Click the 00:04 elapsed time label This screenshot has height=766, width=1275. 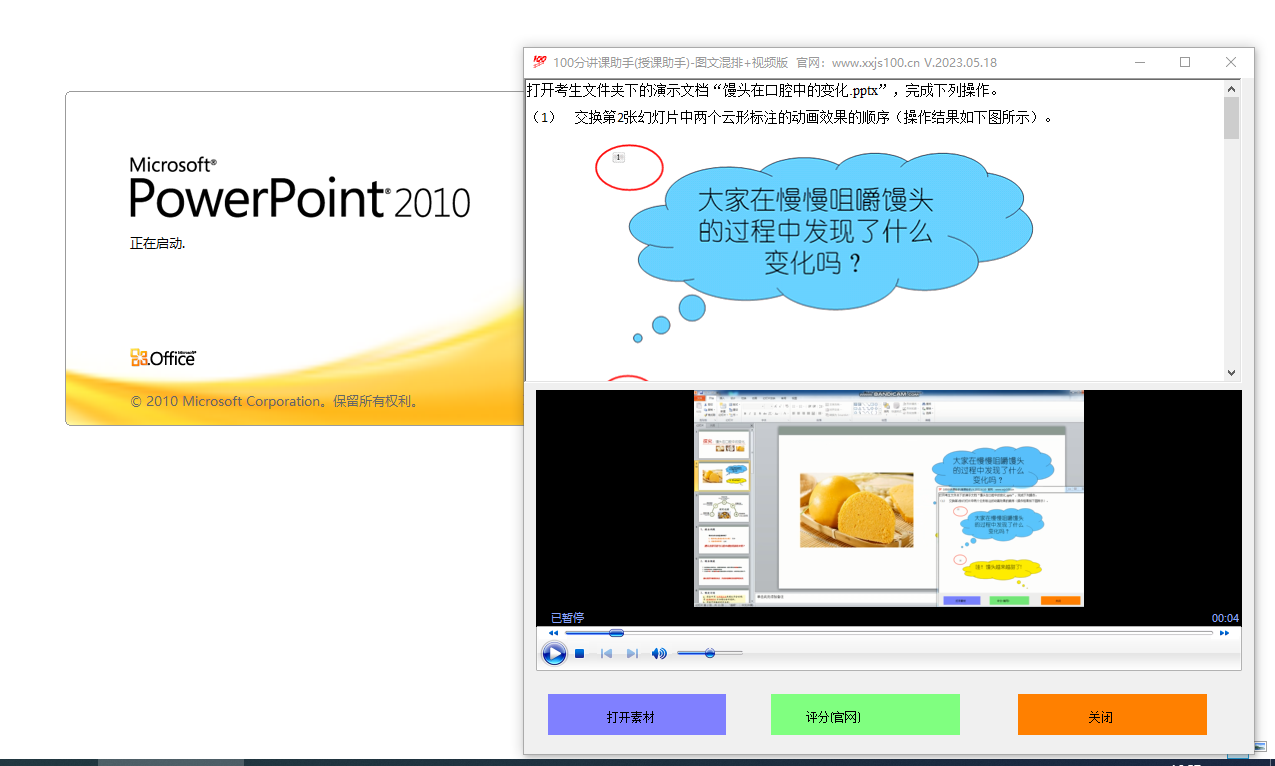pyautogui.click(x=1225, y=618)
